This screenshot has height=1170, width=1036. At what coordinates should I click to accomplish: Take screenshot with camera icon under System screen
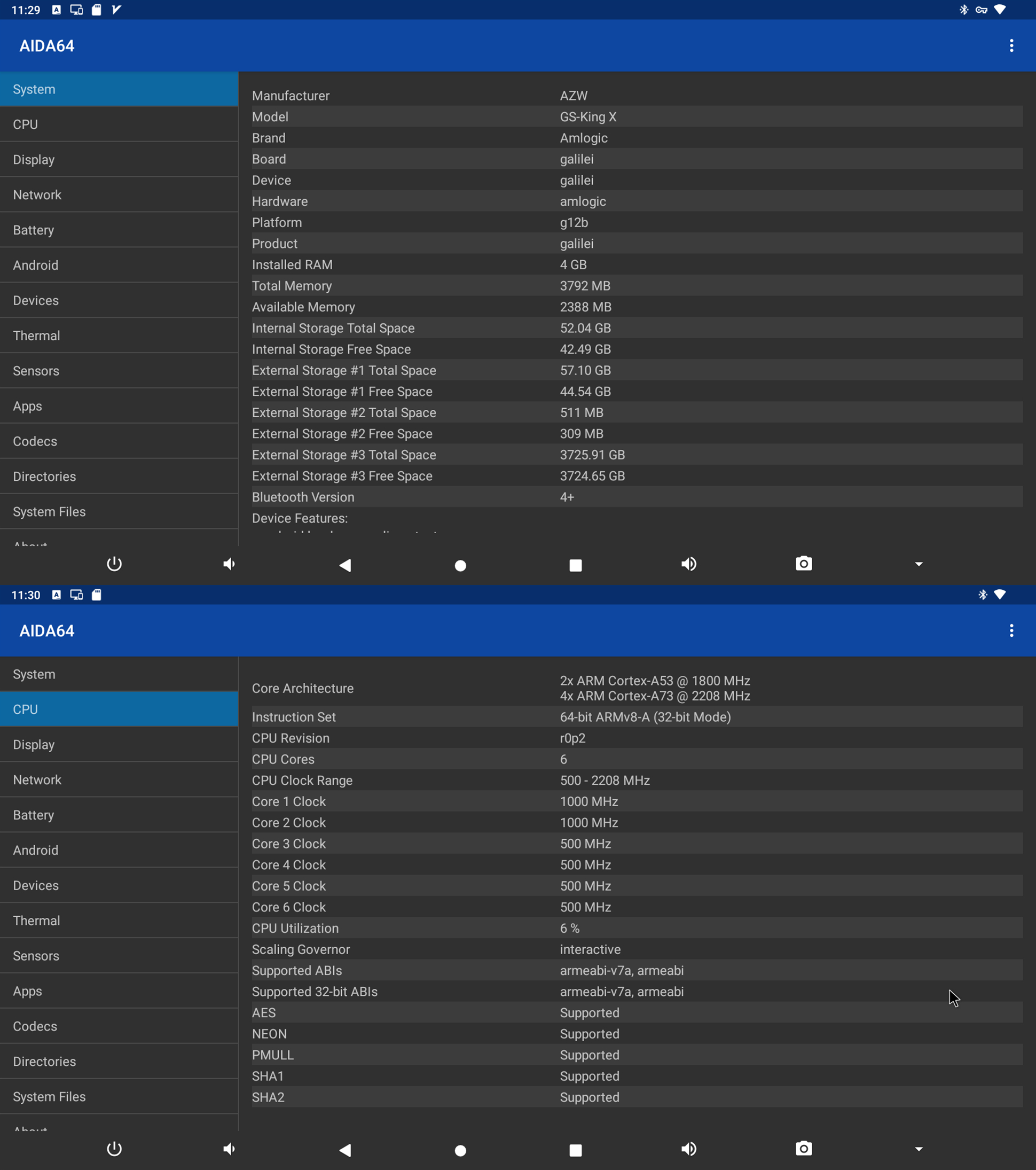(804, 564)
